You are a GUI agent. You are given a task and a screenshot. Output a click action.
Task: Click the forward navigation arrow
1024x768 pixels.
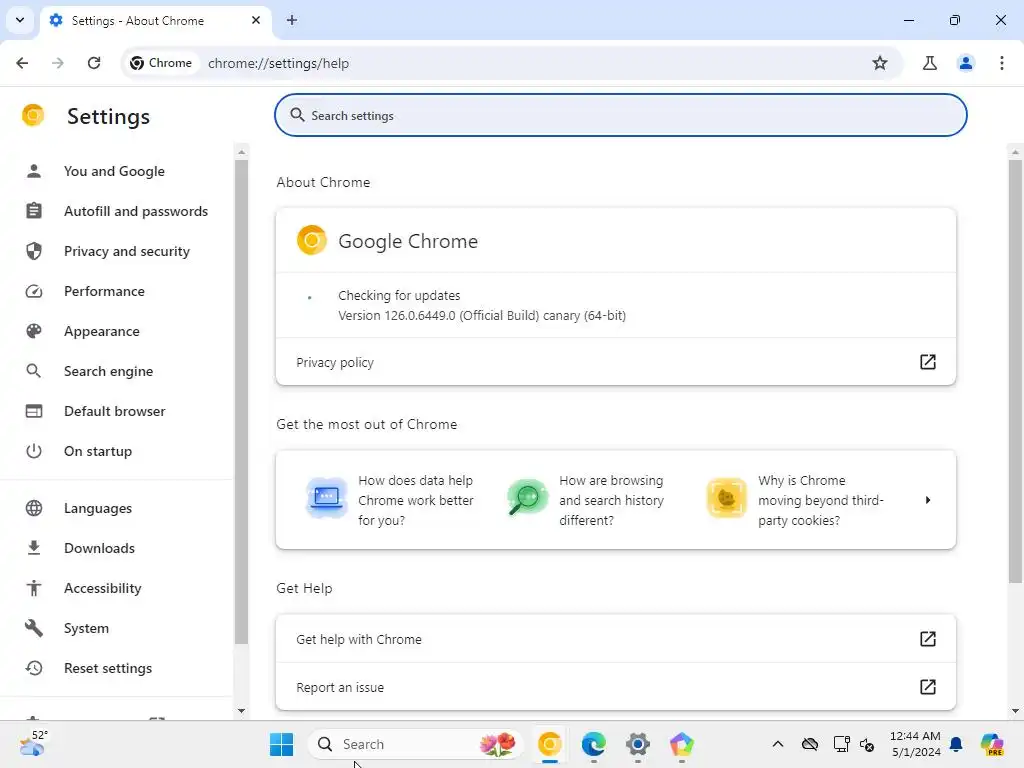click(x=58, y=63)
